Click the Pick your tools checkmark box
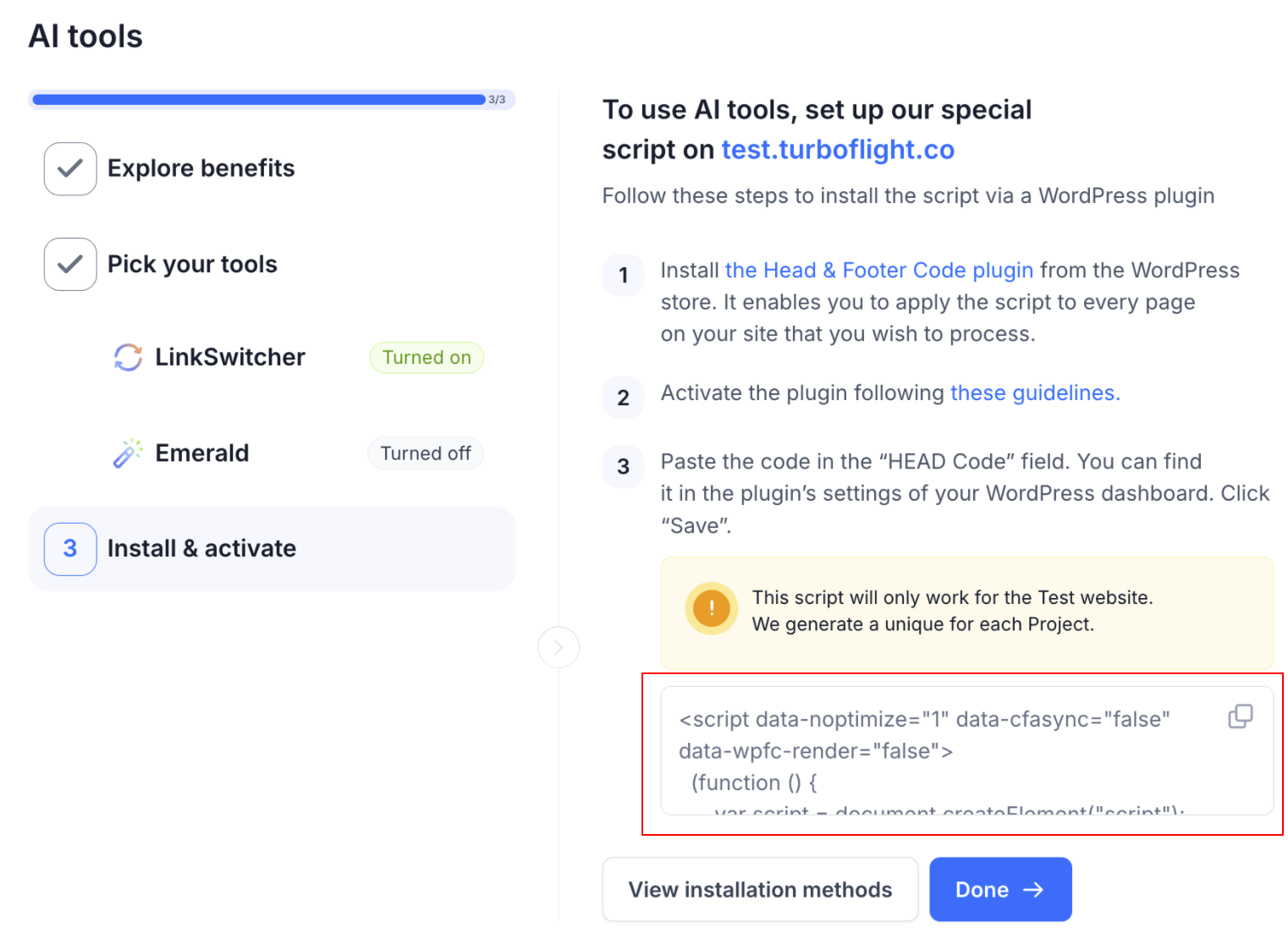The width and height of the screenshot is (1288, 944). coord(70,265)
